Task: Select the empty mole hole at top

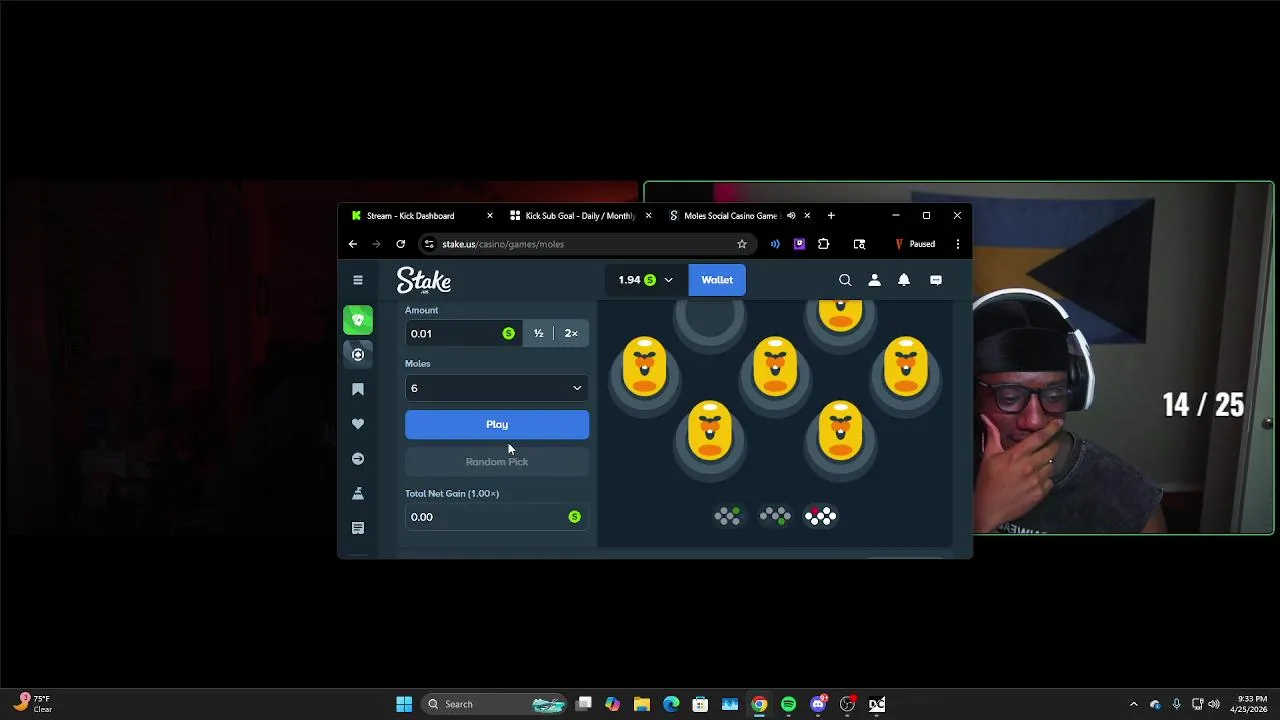Action: coord(710,322)
